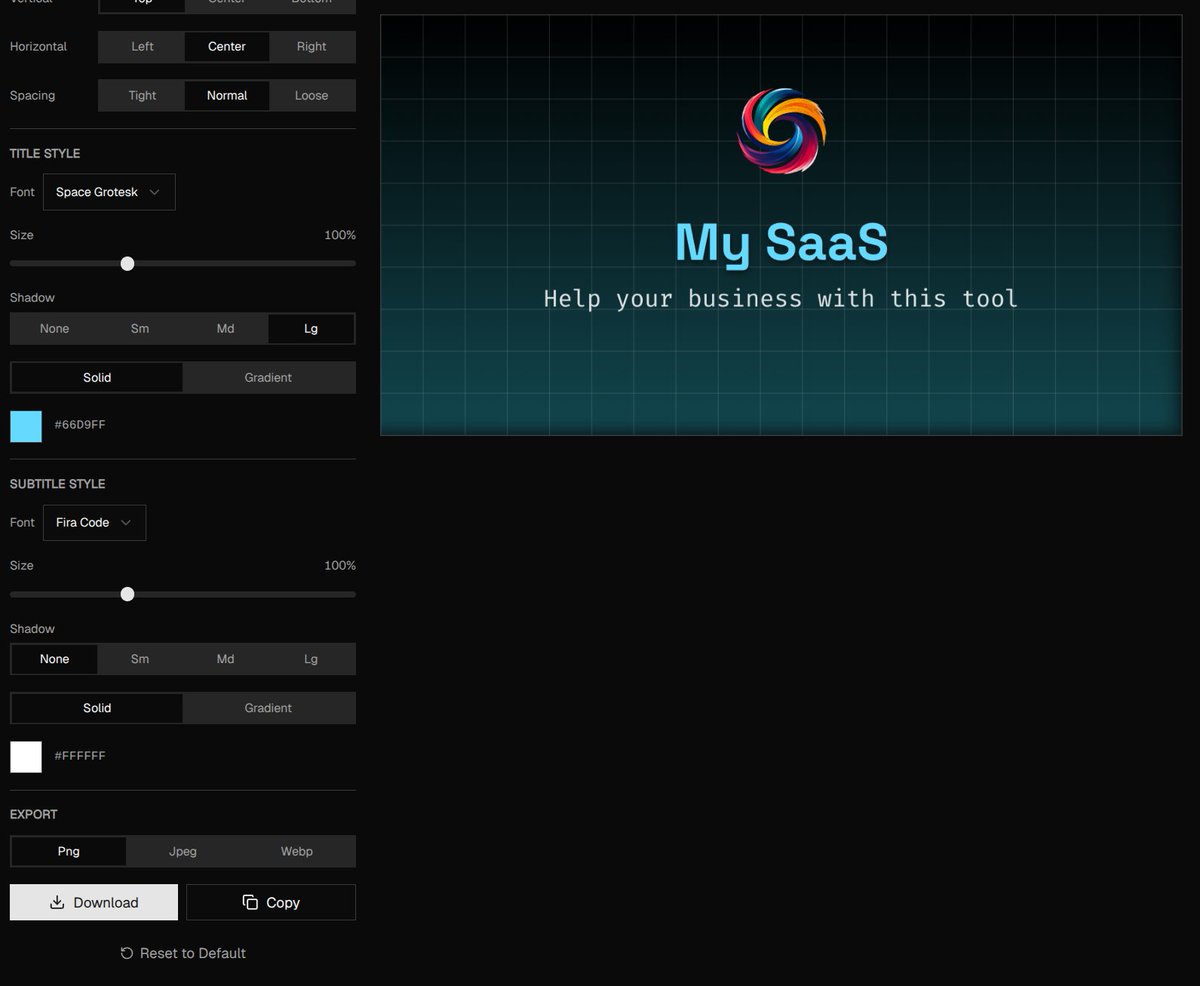Set Horizontal alignment to Center
This screenshot has height=986, width=1200.
click(x=227, y=46)
